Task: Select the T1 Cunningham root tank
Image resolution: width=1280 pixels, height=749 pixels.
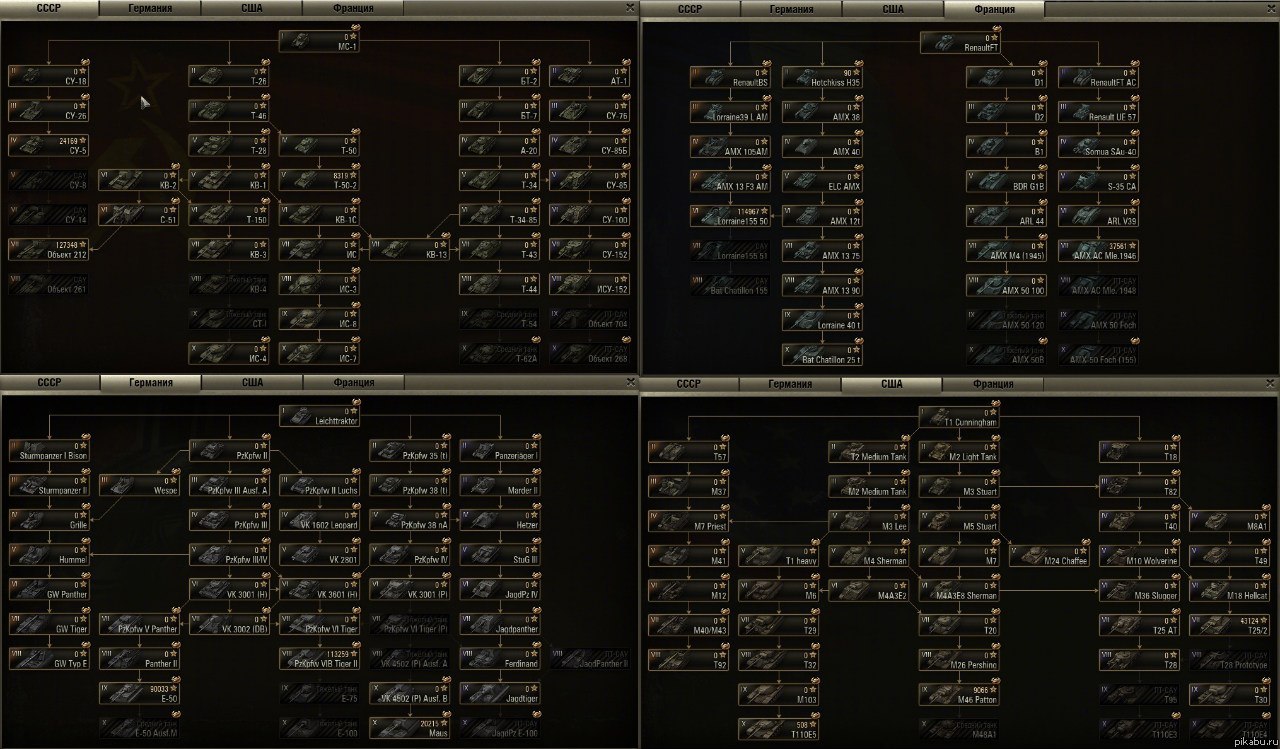Action: point(959,416)
